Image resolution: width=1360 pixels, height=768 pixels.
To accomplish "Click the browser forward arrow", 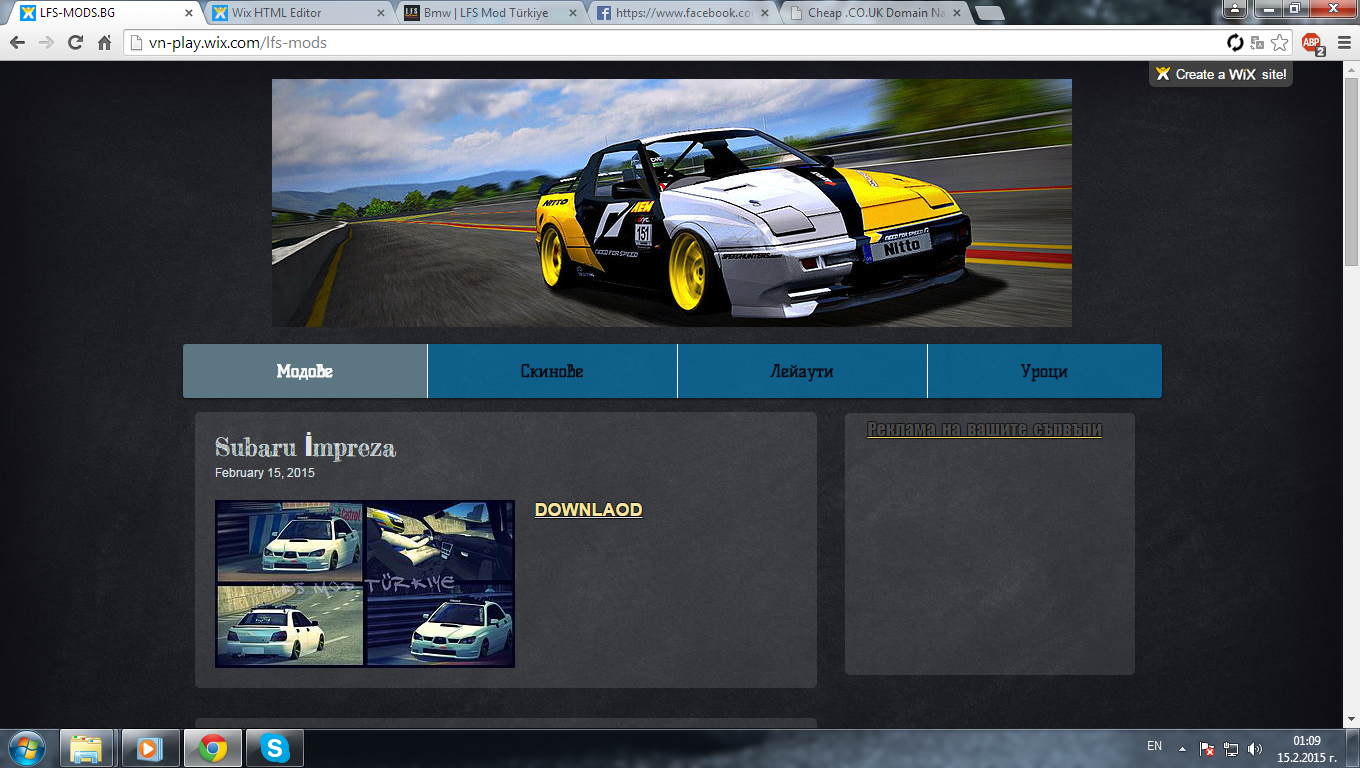I will click(x=46, y=43).
